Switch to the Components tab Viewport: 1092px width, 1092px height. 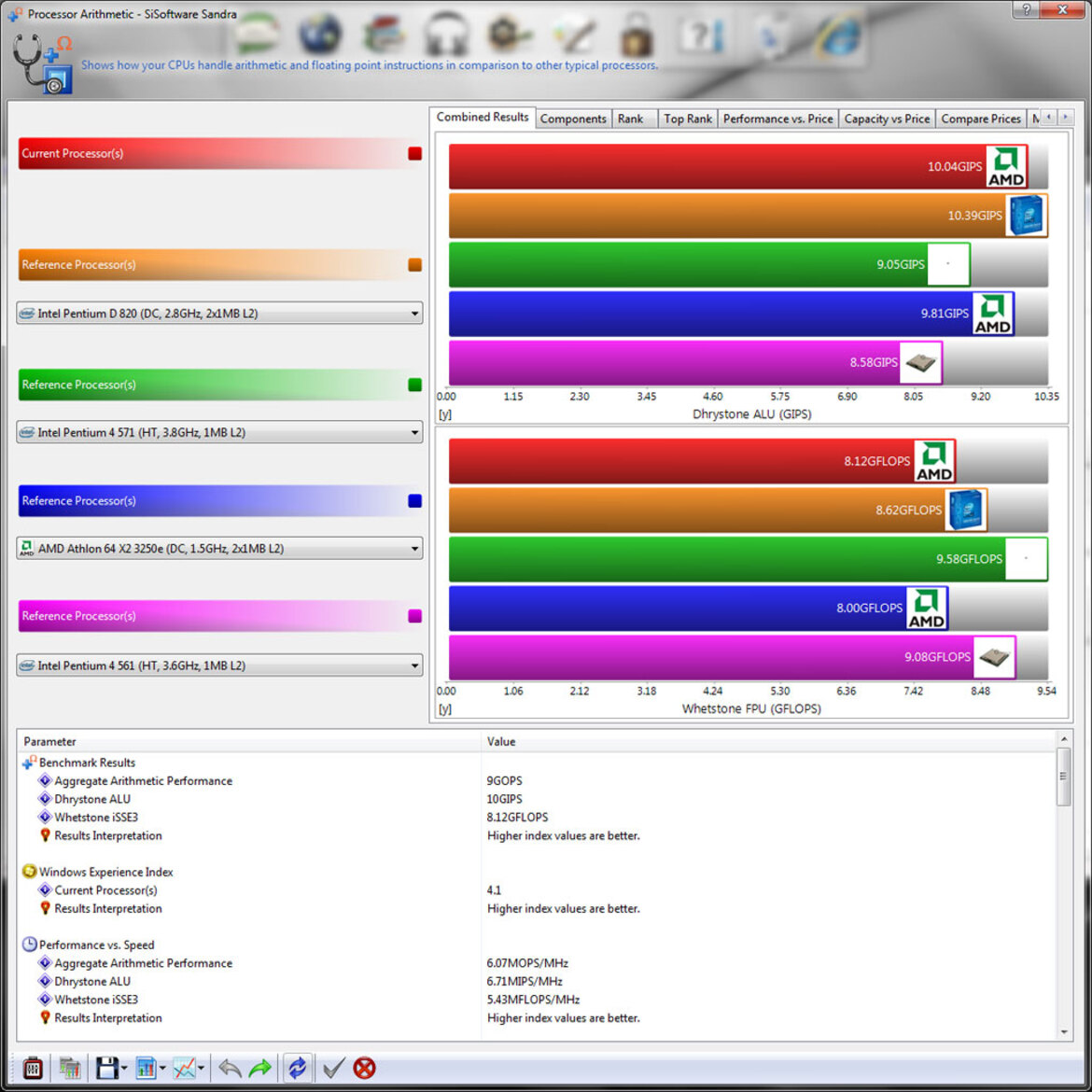(x=573, y=119)
